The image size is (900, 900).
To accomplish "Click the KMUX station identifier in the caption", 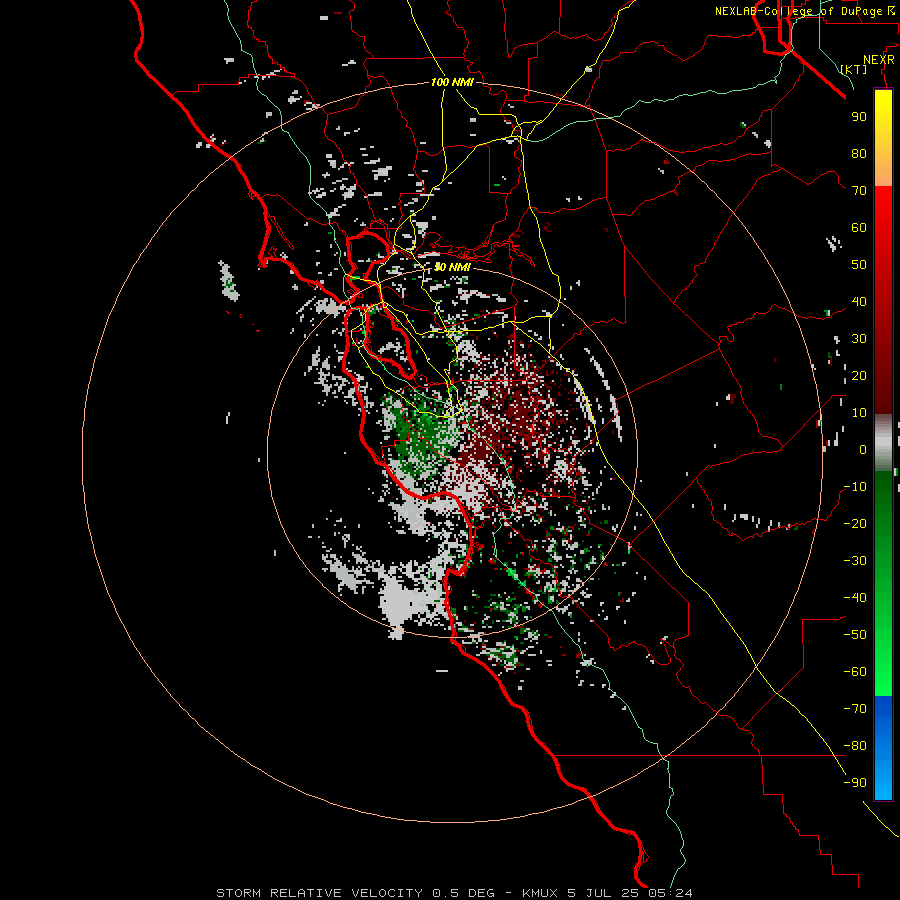I will [x=540, y=893].
